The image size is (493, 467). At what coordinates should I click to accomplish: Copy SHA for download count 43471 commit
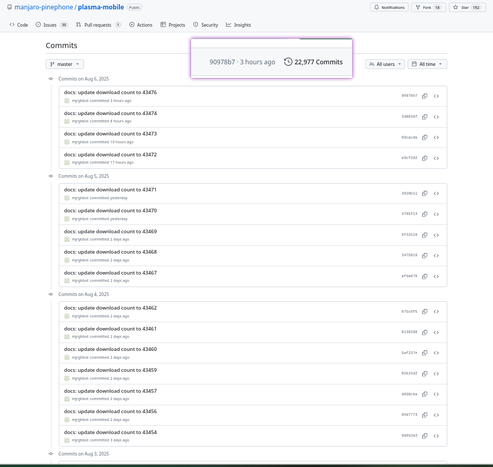(x=425, y=193)
